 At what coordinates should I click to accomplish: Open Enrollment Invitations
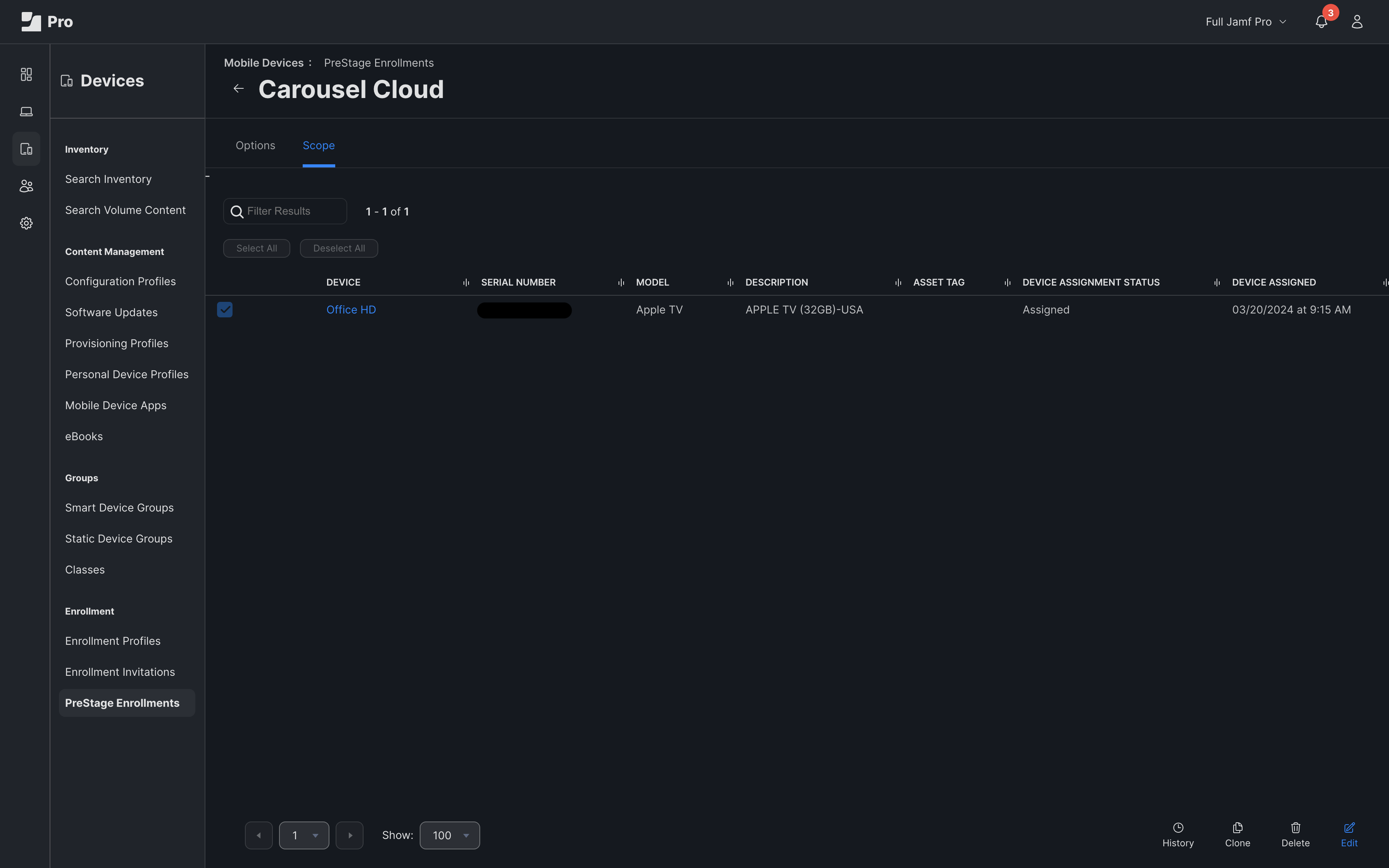click(120, 672)
